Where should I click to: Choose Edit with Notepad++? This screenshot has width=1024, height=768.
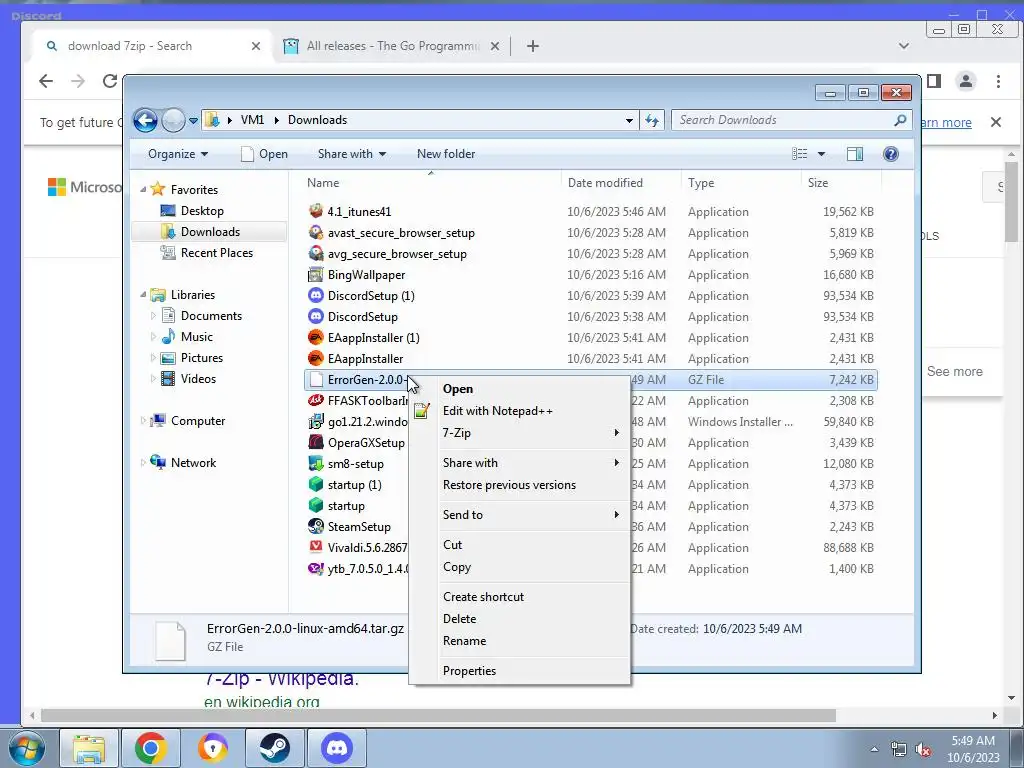[x=520, y=411]
